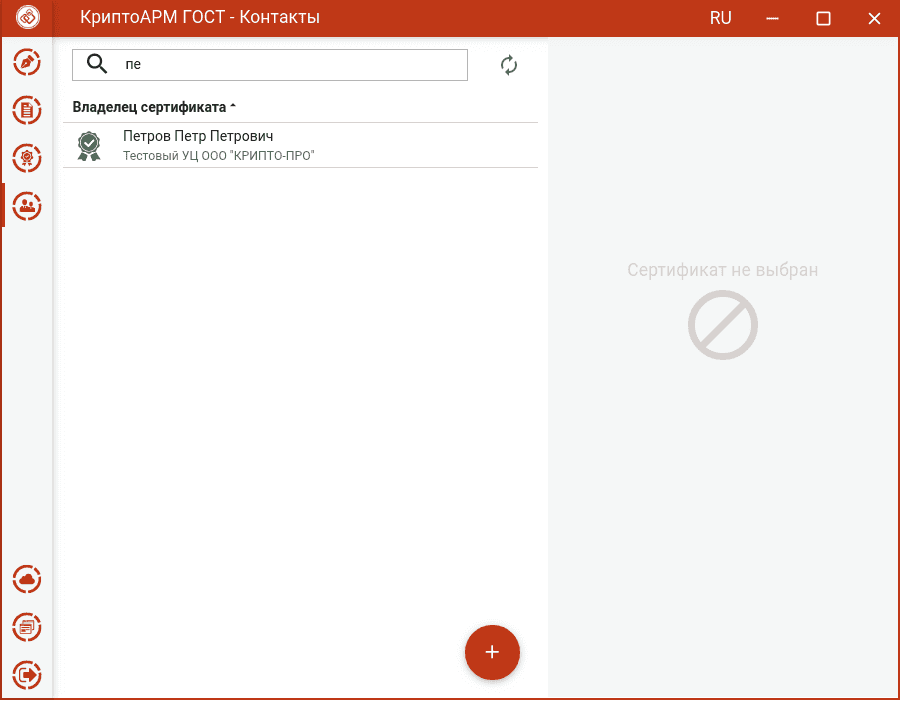Open the Documents section in sidebar

coord(27,110)
